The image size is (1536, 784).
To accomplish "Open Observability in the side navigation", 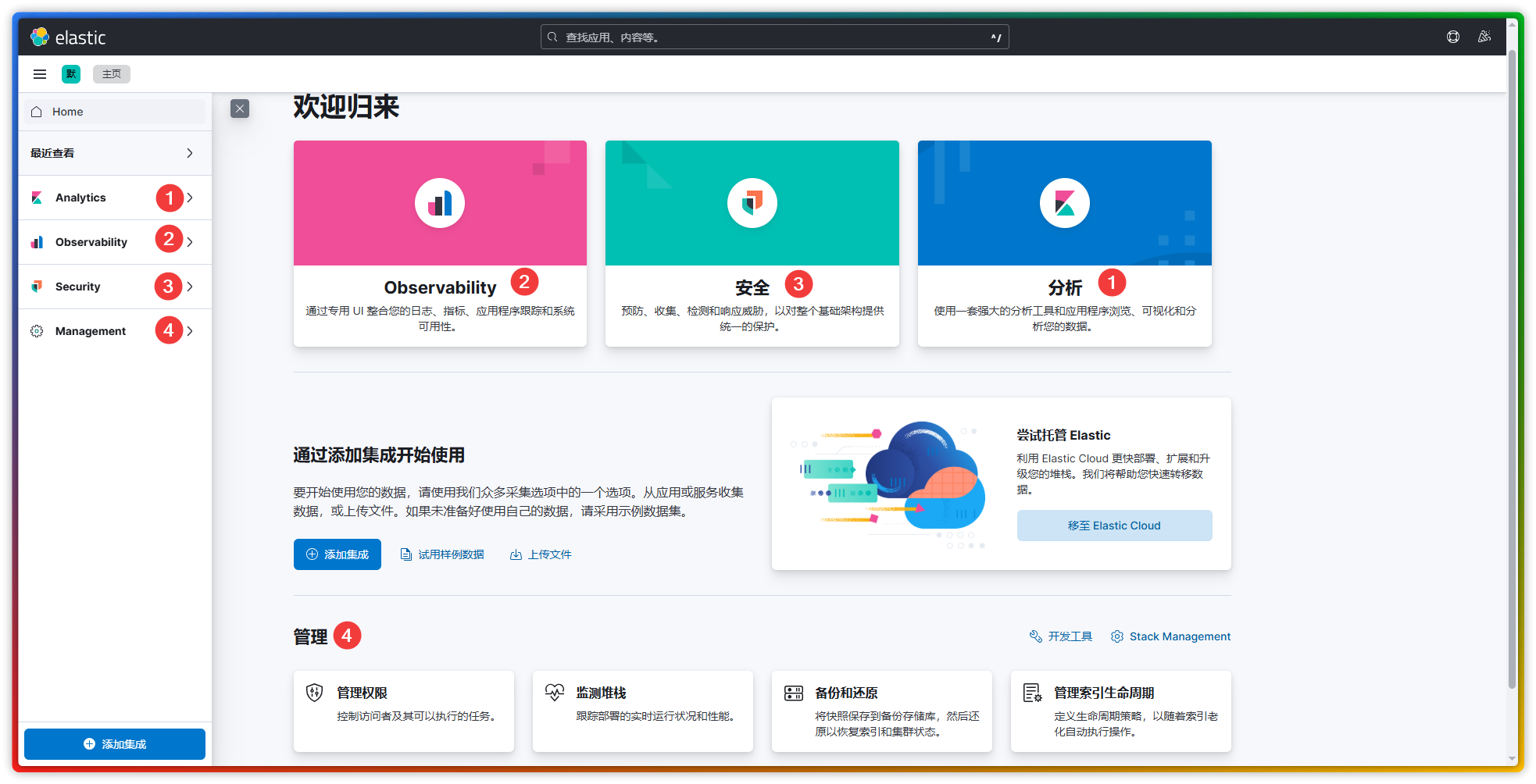I will click(x=91, y=242).
